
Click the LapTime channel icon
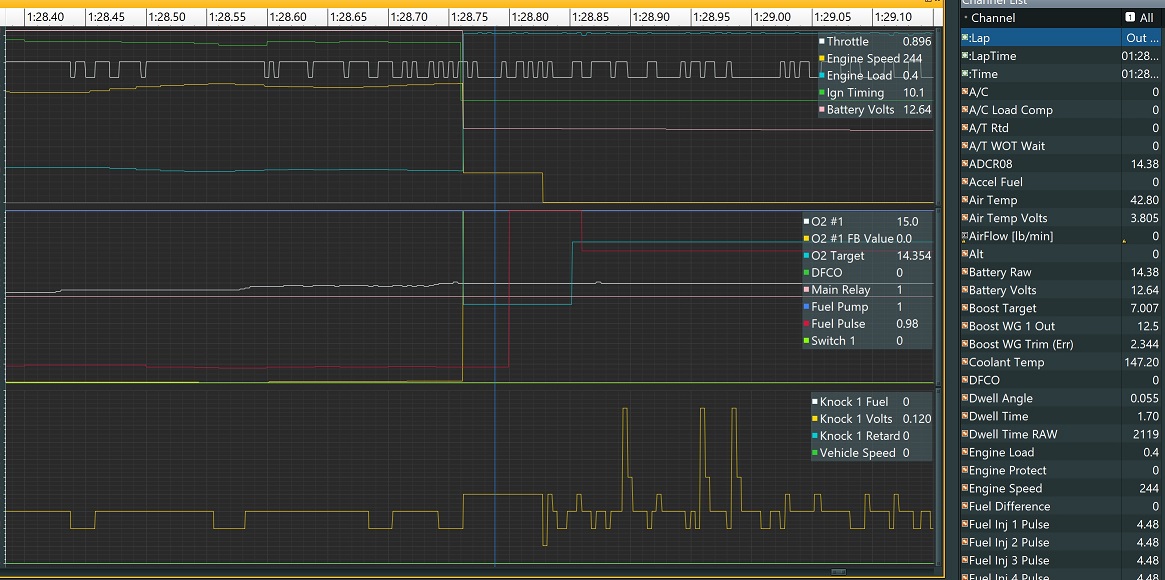[x=965, y=56]
